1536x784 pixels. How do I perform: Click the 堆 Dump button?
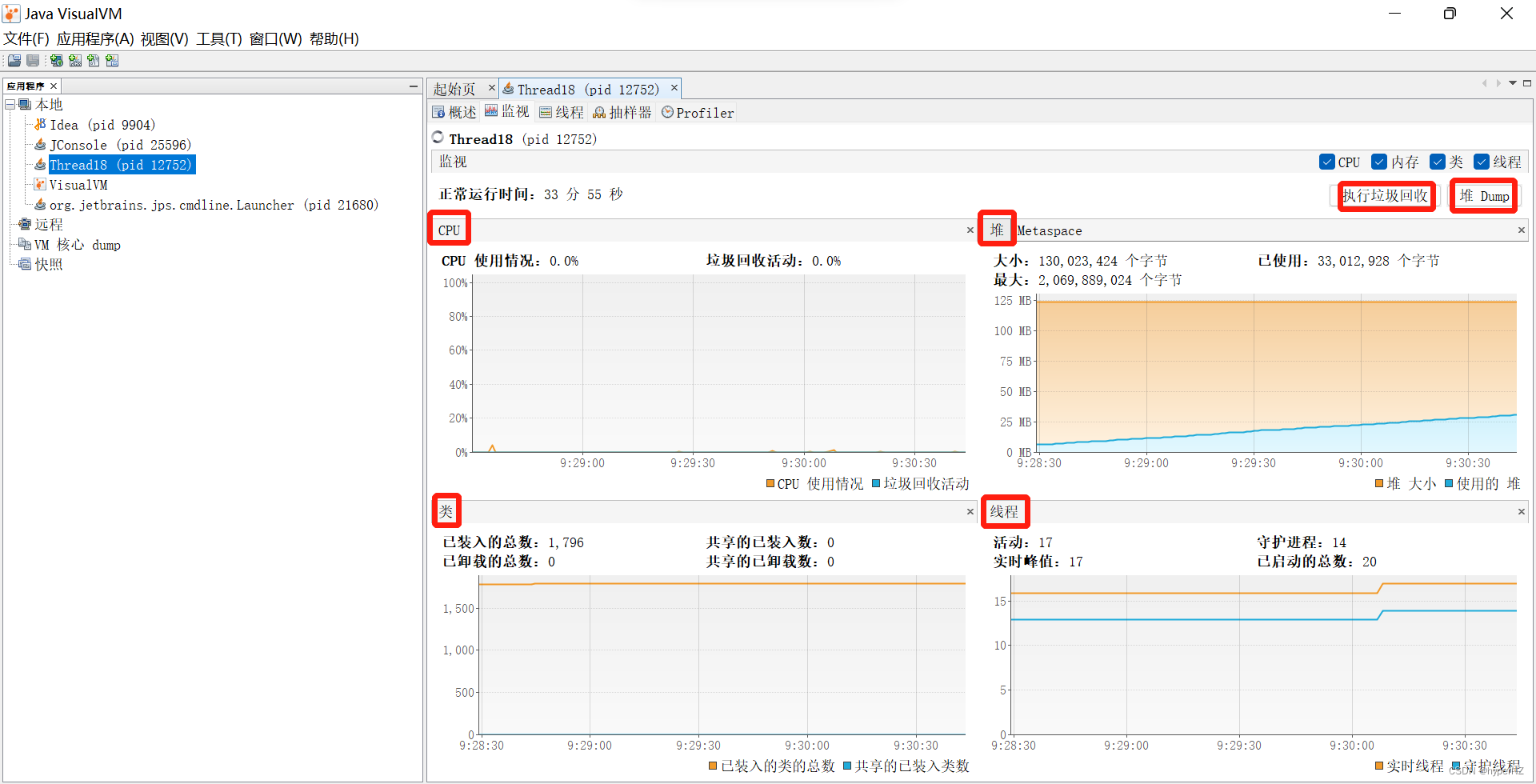[x=1484, y=196]
